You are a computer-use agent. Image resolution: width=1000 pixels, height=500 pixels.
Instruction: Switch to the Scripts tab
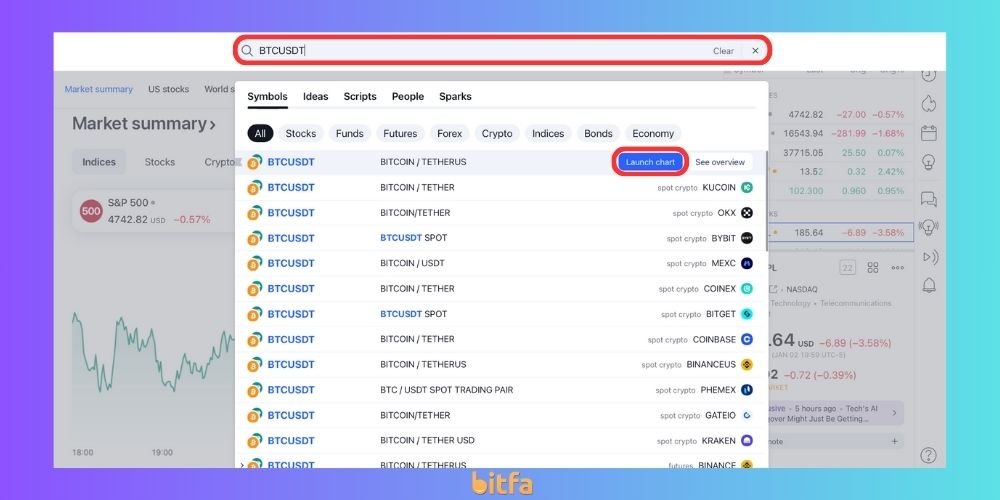coord(360,96)
